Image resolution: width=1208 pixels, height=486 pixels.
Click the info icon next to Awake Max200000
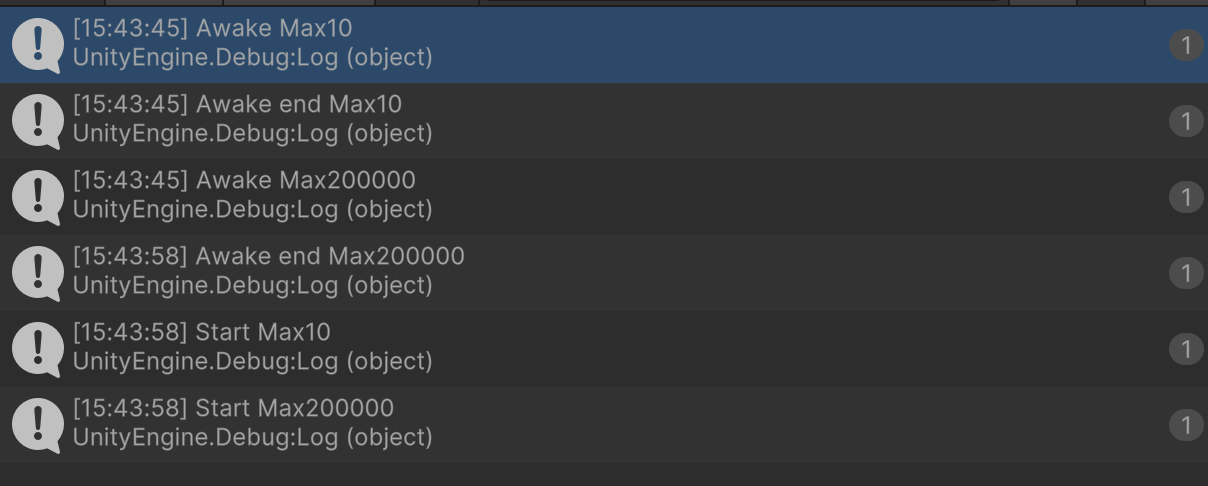(37, 197)
